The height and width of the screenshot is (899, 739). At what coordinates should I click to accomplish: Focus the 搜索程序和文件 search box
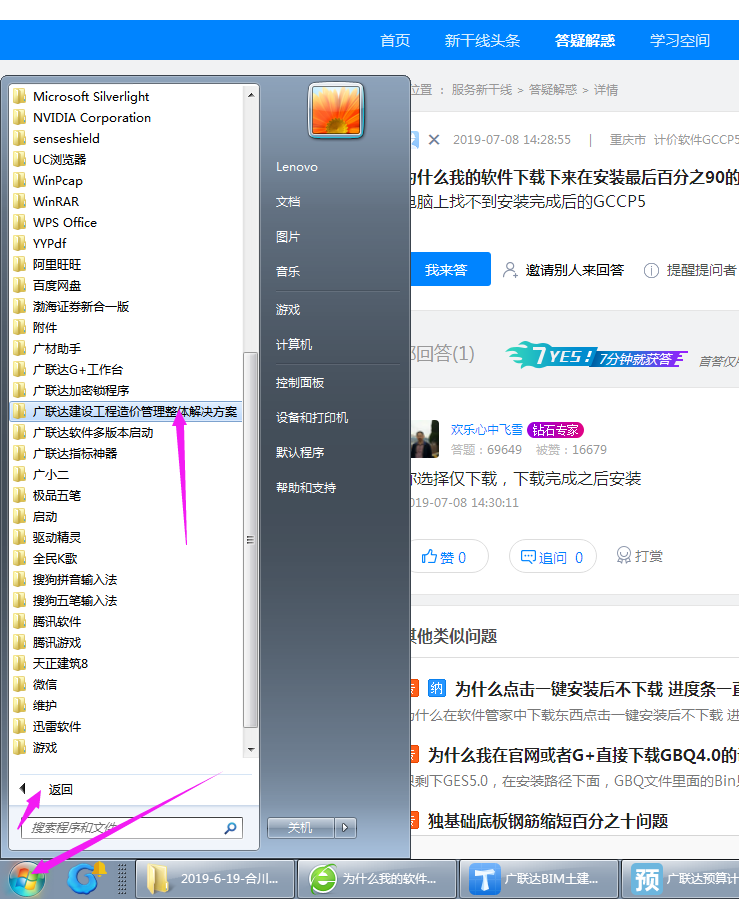132,828
